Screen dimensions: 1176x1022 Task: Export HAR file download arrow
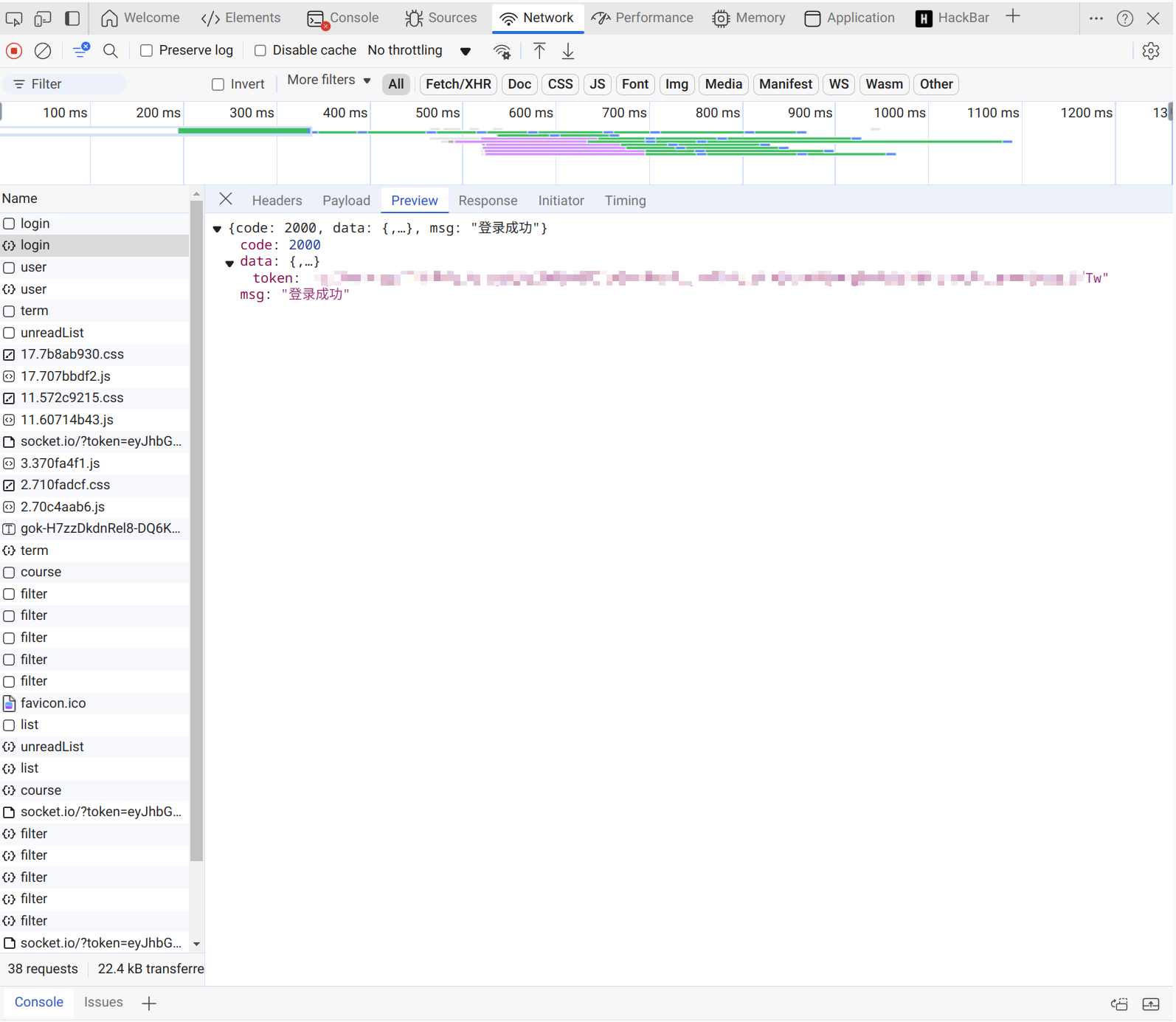point(568,51)
